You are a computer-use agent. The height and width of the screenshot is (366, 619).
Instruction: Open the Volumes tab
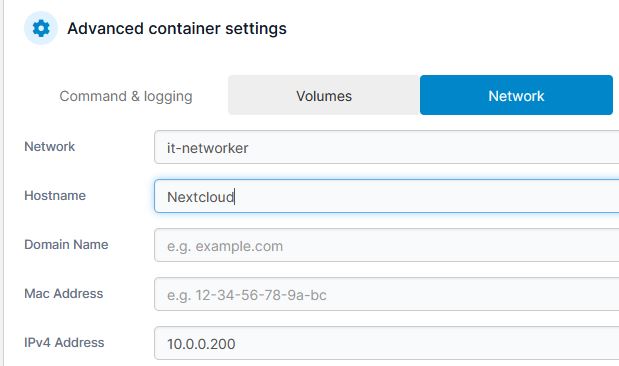tap(324, 95)
